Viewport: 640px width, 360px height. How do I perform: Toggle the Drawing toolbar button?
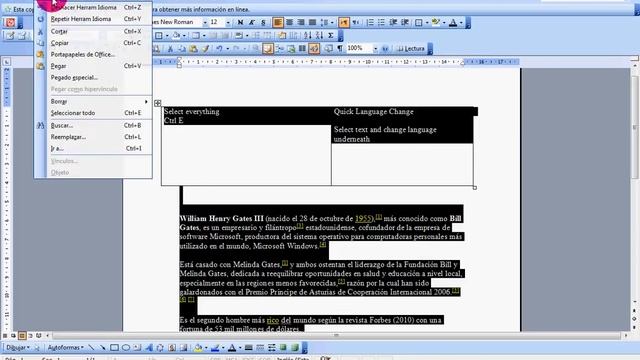(x=313, y=49)
